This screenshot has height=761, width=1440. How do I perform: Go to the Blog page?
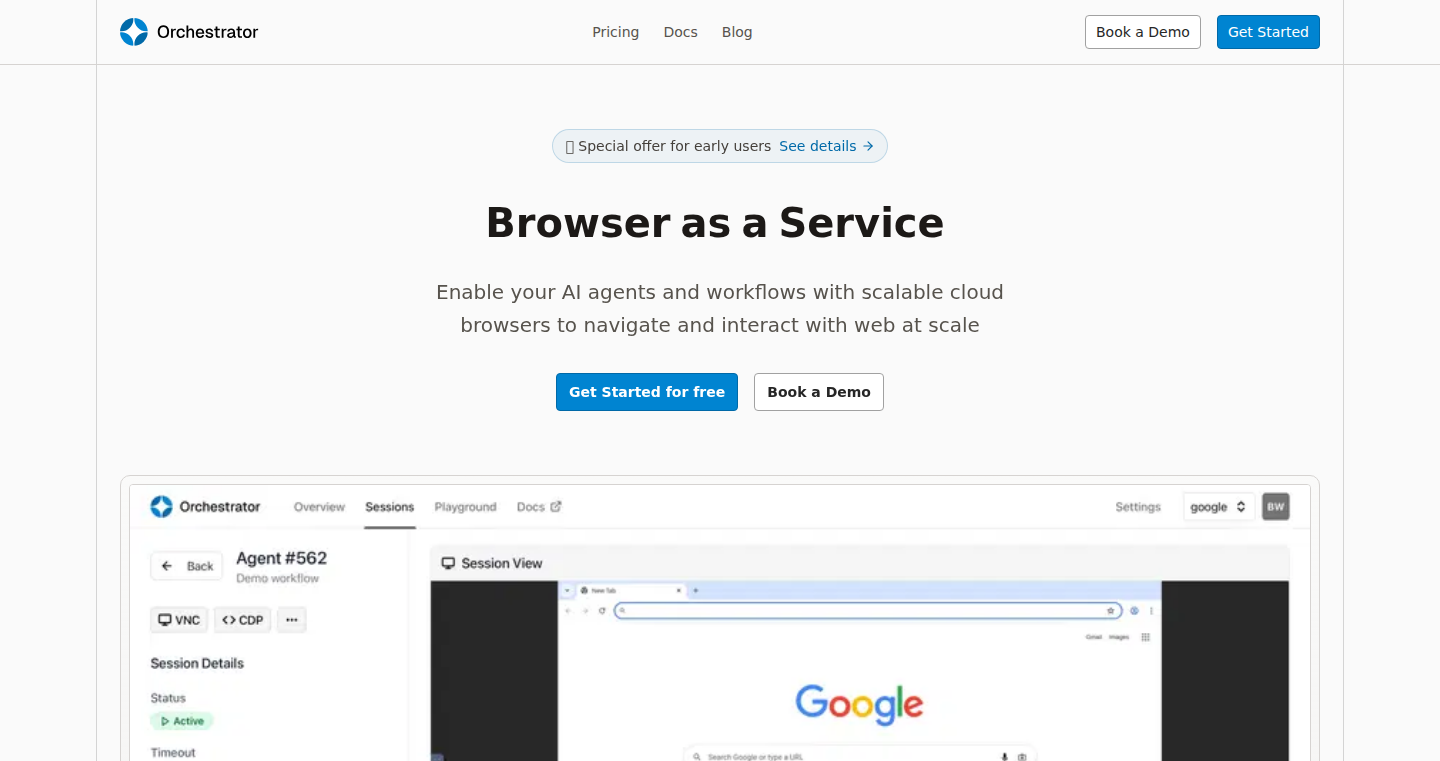(737, 32)
